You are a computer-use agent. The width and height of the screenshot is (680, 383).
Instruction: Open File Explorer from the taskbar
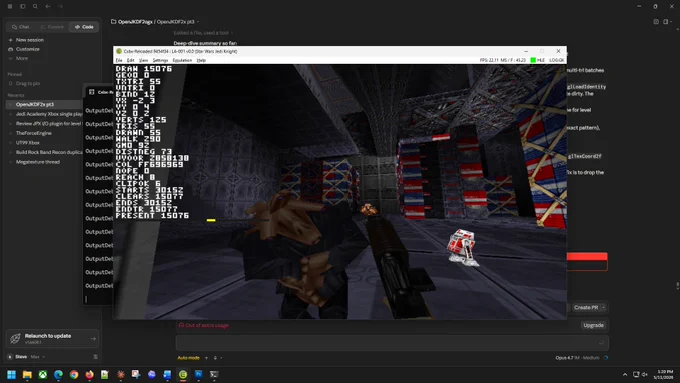click(27, 375)
